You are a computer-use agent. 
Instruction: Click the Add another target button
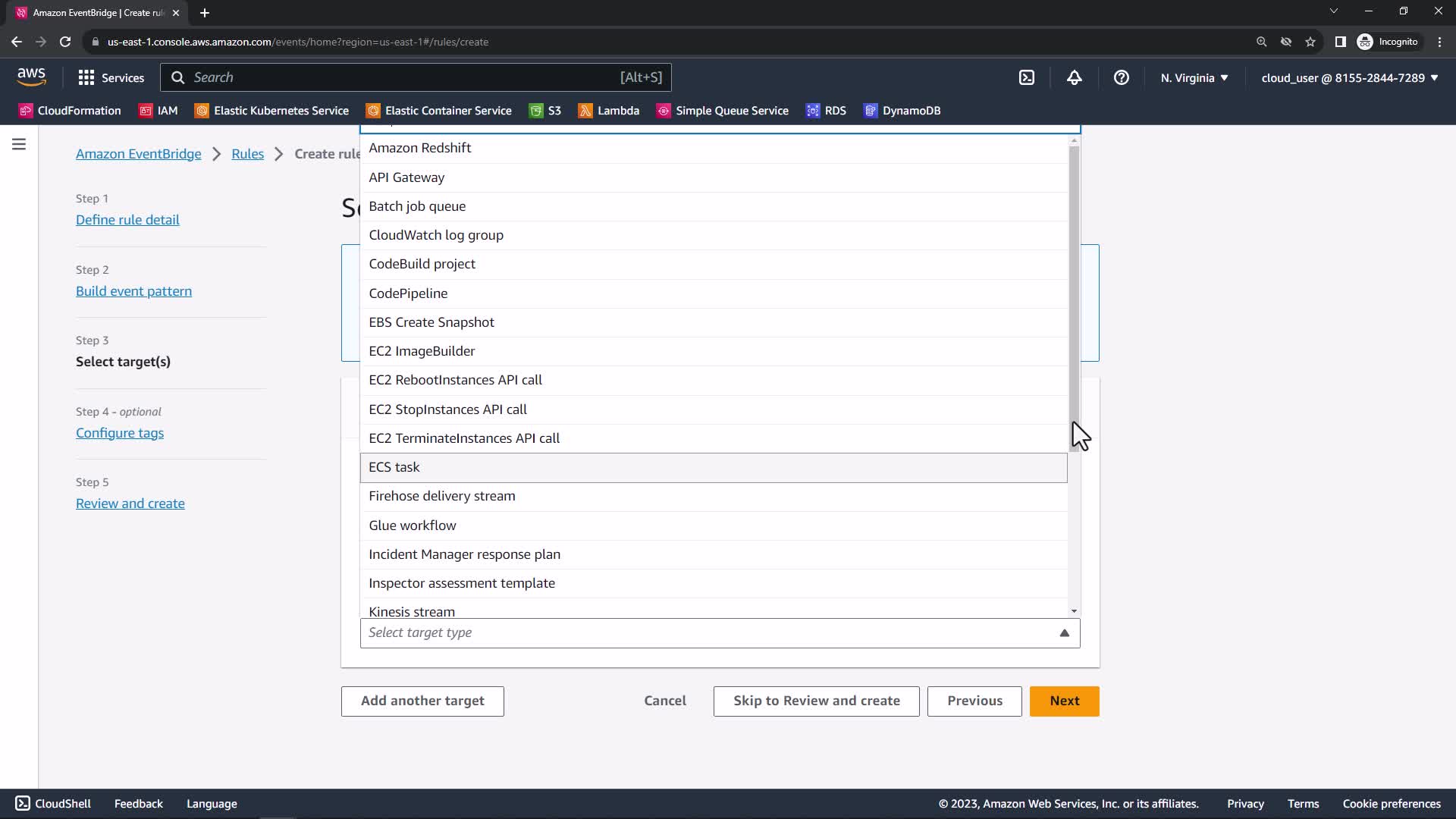coord(422,701)
